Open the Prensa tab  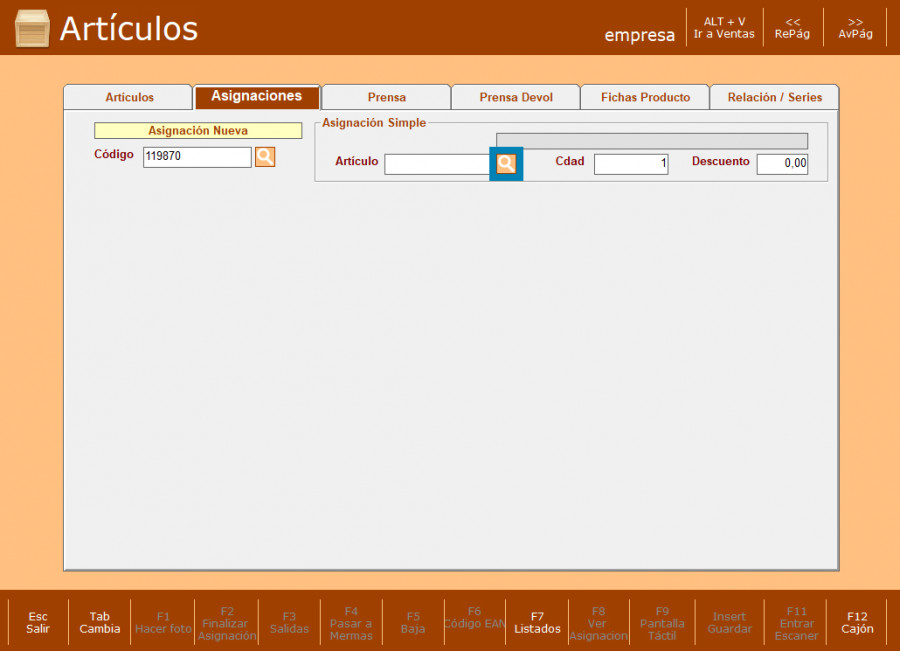click(386, 98)
